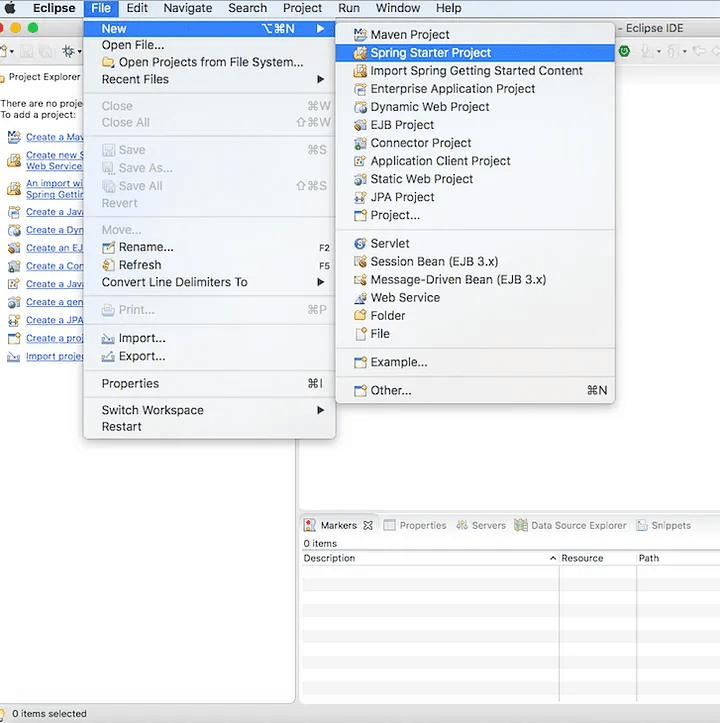Choose Other... from the New submenu
This screenshot has width=720, height=723.
click(390, 390)
